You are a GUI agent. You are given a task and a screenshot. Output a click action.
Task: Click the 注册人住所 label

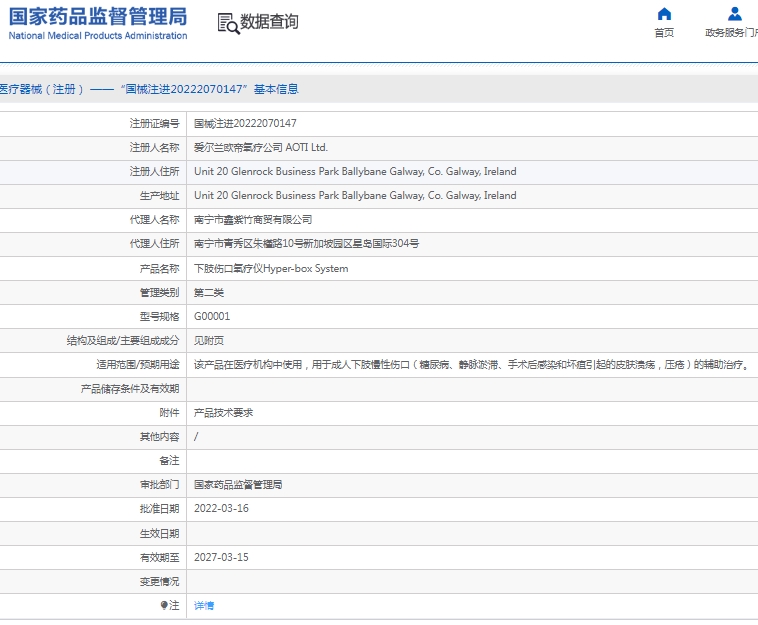coord(154,172)
